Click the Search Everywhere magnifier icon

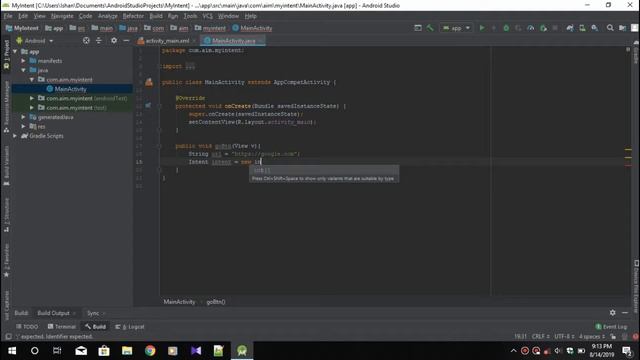[610, 28]
